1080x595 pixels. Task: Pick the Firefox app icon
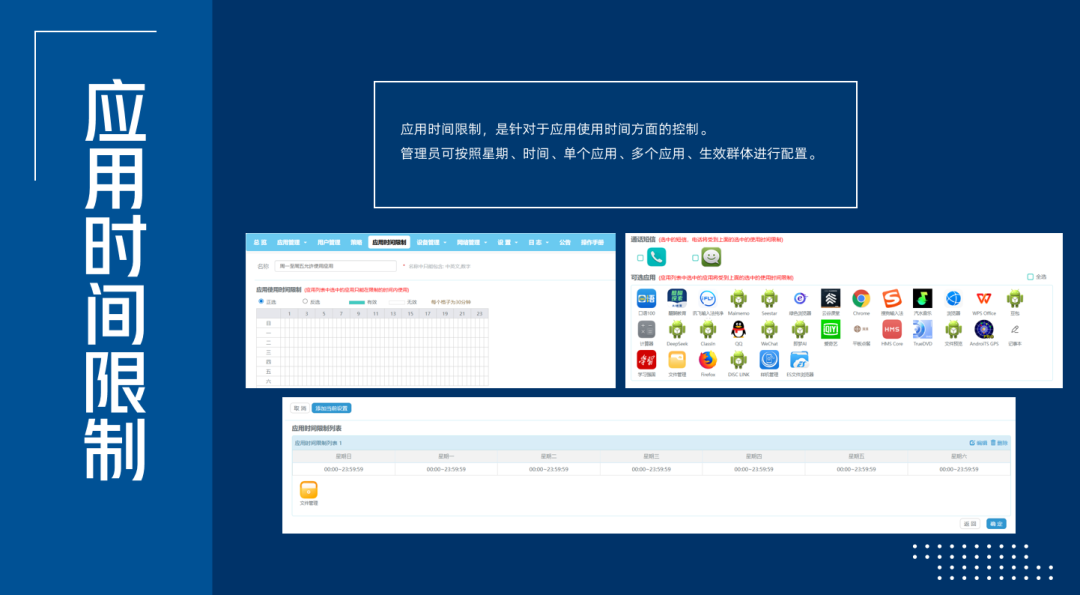(708, 360)
